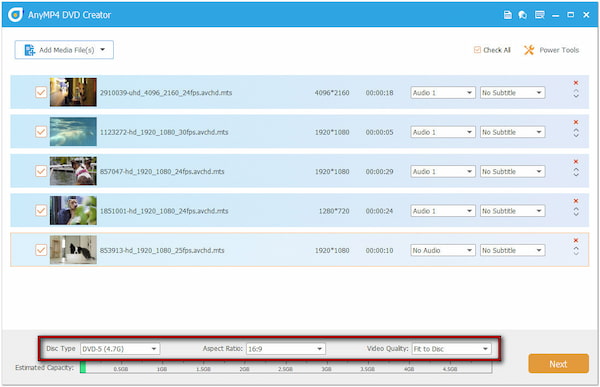Click filename 1851001-hd_1920_1080_24fps.avchd.mts
The width and height of the screenshot is (600, 387).
pyautogui.click(x=164, y=211)
